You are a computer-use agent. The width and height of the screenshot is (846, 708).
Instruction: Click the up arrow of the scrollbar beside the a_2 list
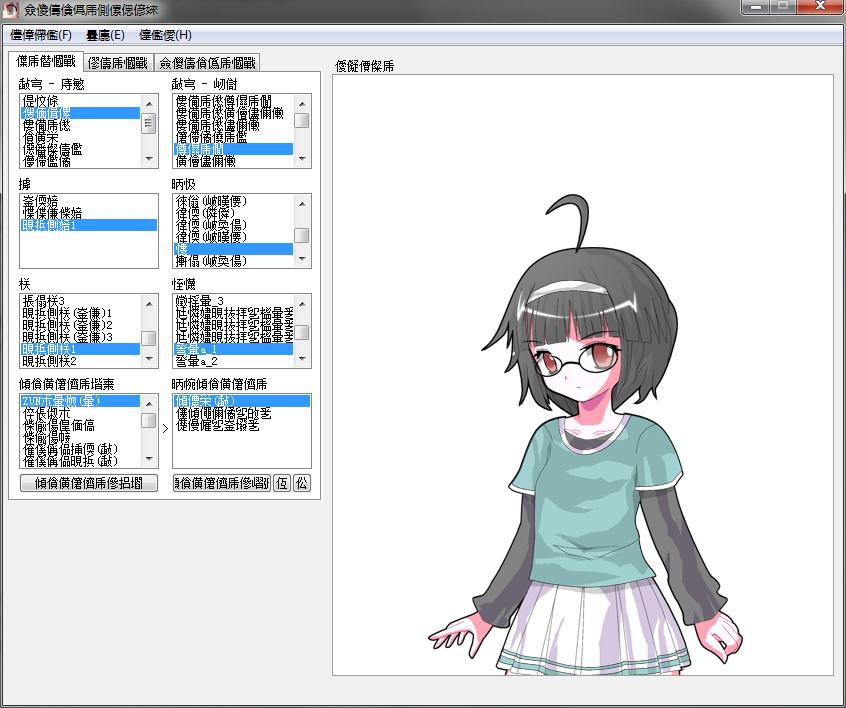[301, 302]
